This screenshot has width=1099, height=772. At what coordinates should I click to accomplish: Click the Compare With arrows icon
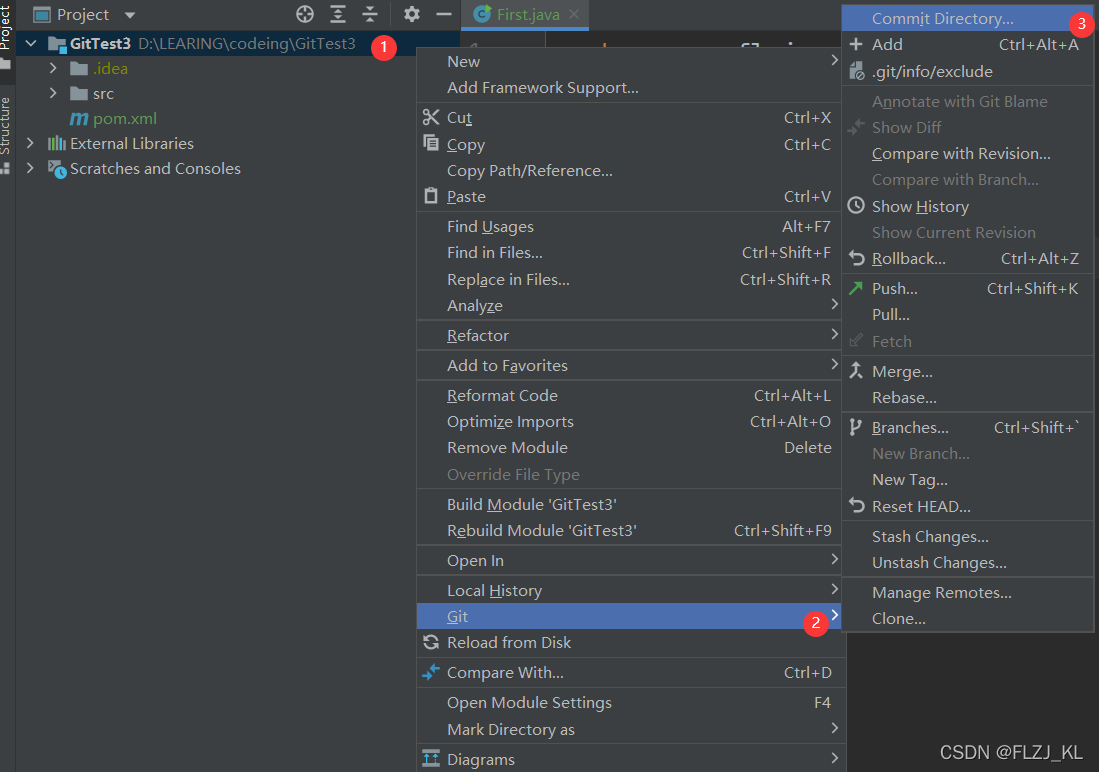431,672
